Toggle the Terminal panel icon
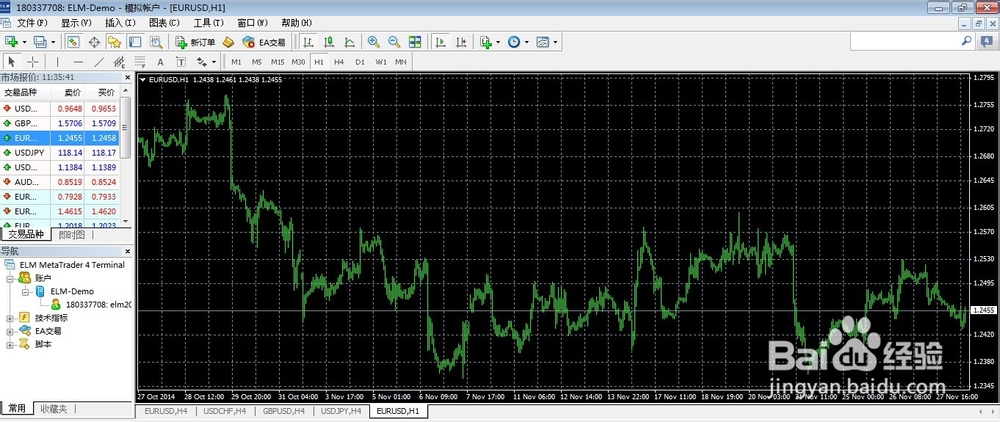1000x422 pixels. pos(135,42)
